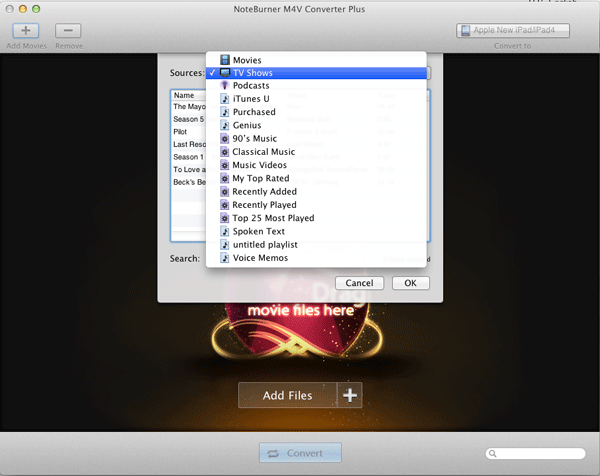This screenshot has width=600, height=476.
Task: Select Podcasts in the Sources menu
Action: point(316,85)
